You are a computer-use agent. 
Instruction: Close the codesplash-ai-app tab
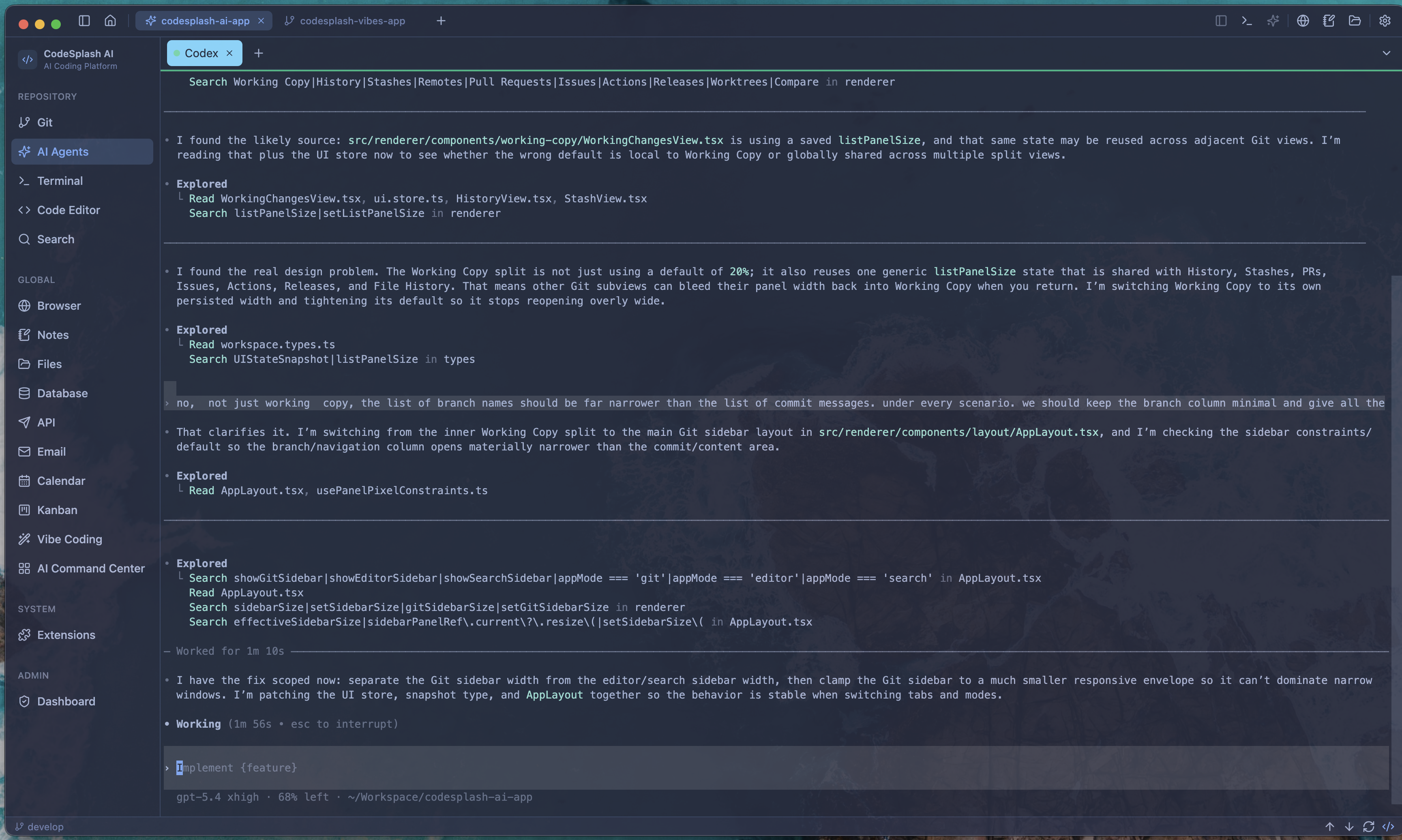(x=261, y=21)
